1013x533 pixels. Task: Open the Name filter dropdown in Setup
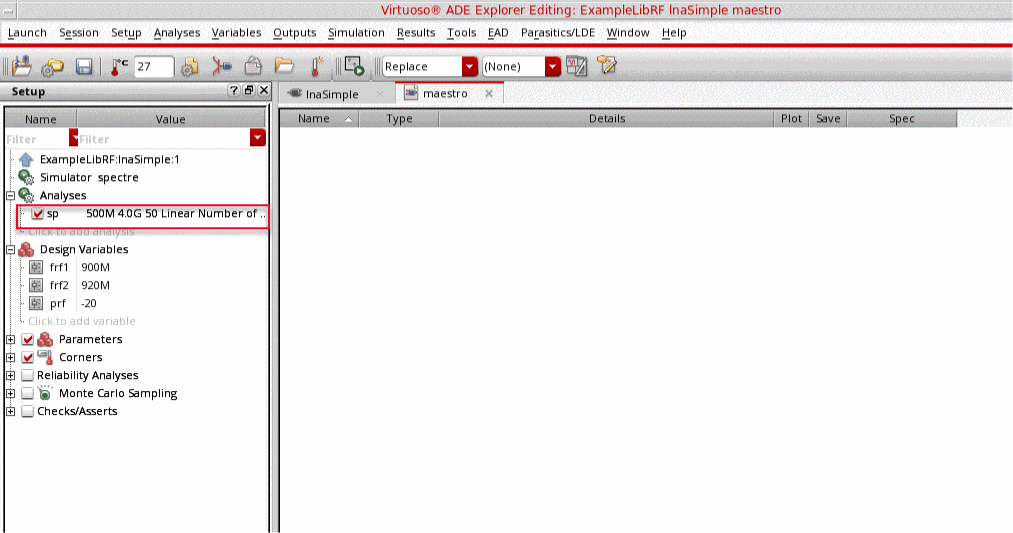(73, 138)
